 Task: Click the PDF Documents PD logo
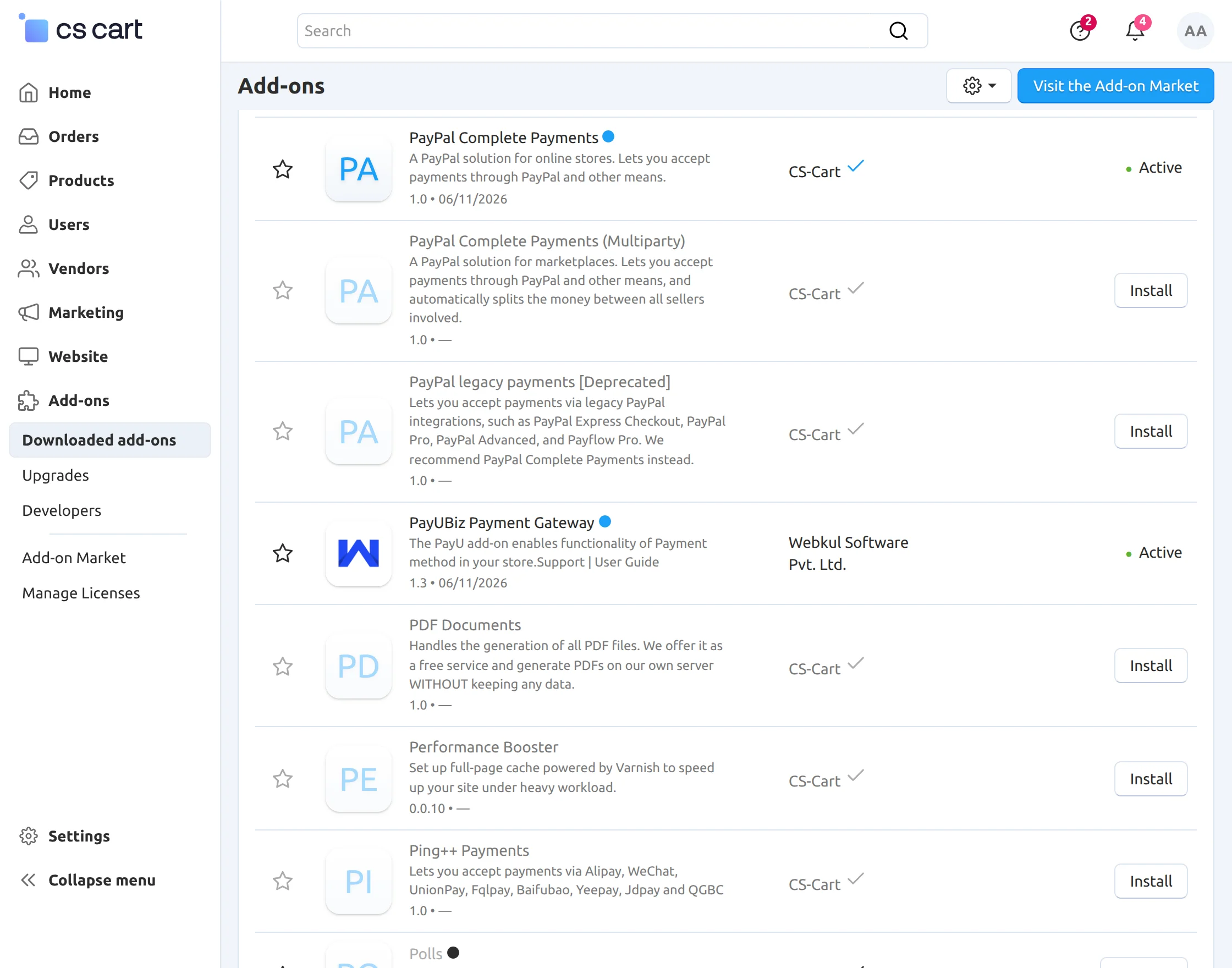coord(359,666)
